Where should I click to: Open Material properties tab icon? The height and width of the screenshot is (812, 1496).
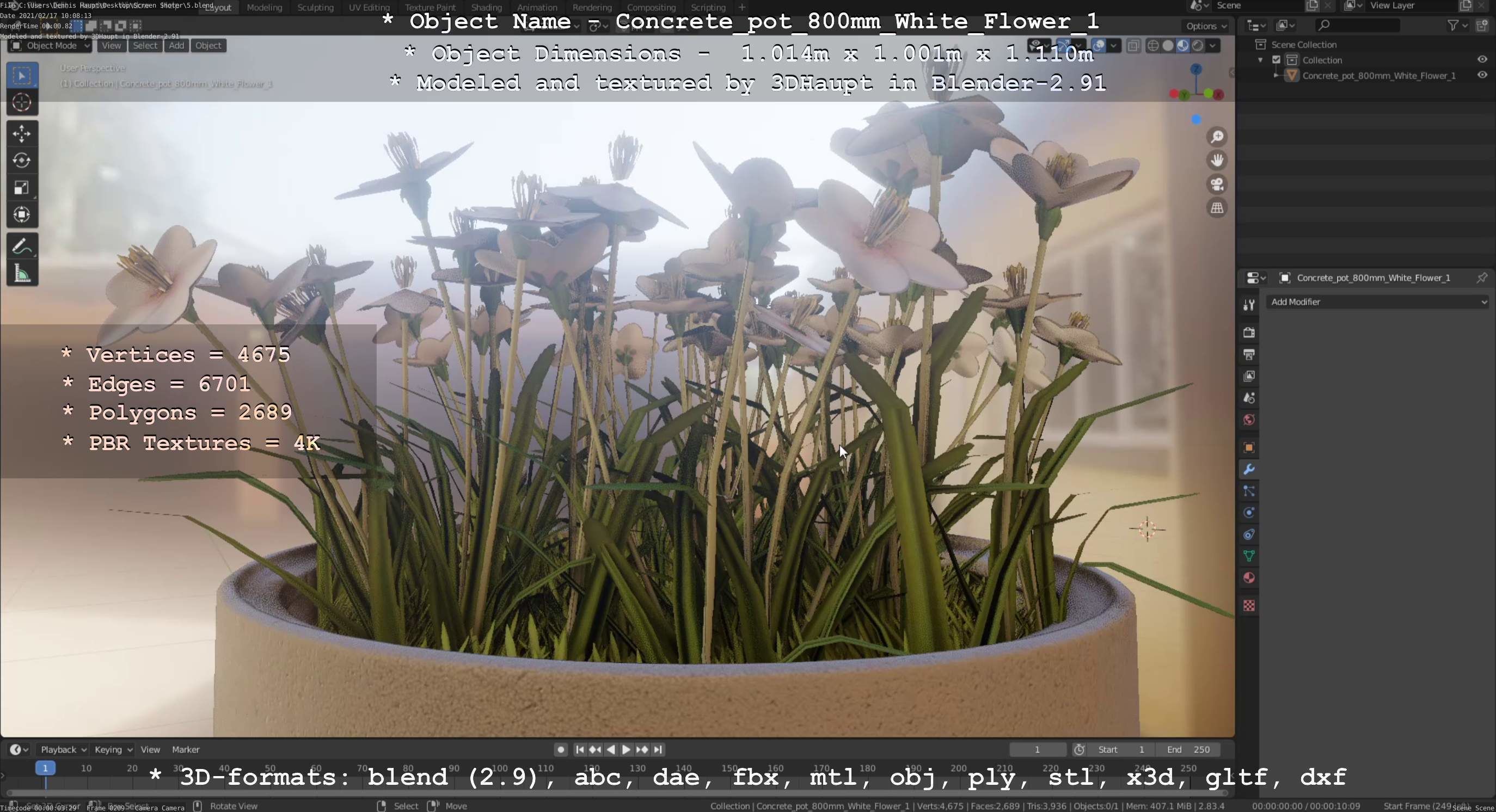pyautogui.click(x=1249, y=578)
